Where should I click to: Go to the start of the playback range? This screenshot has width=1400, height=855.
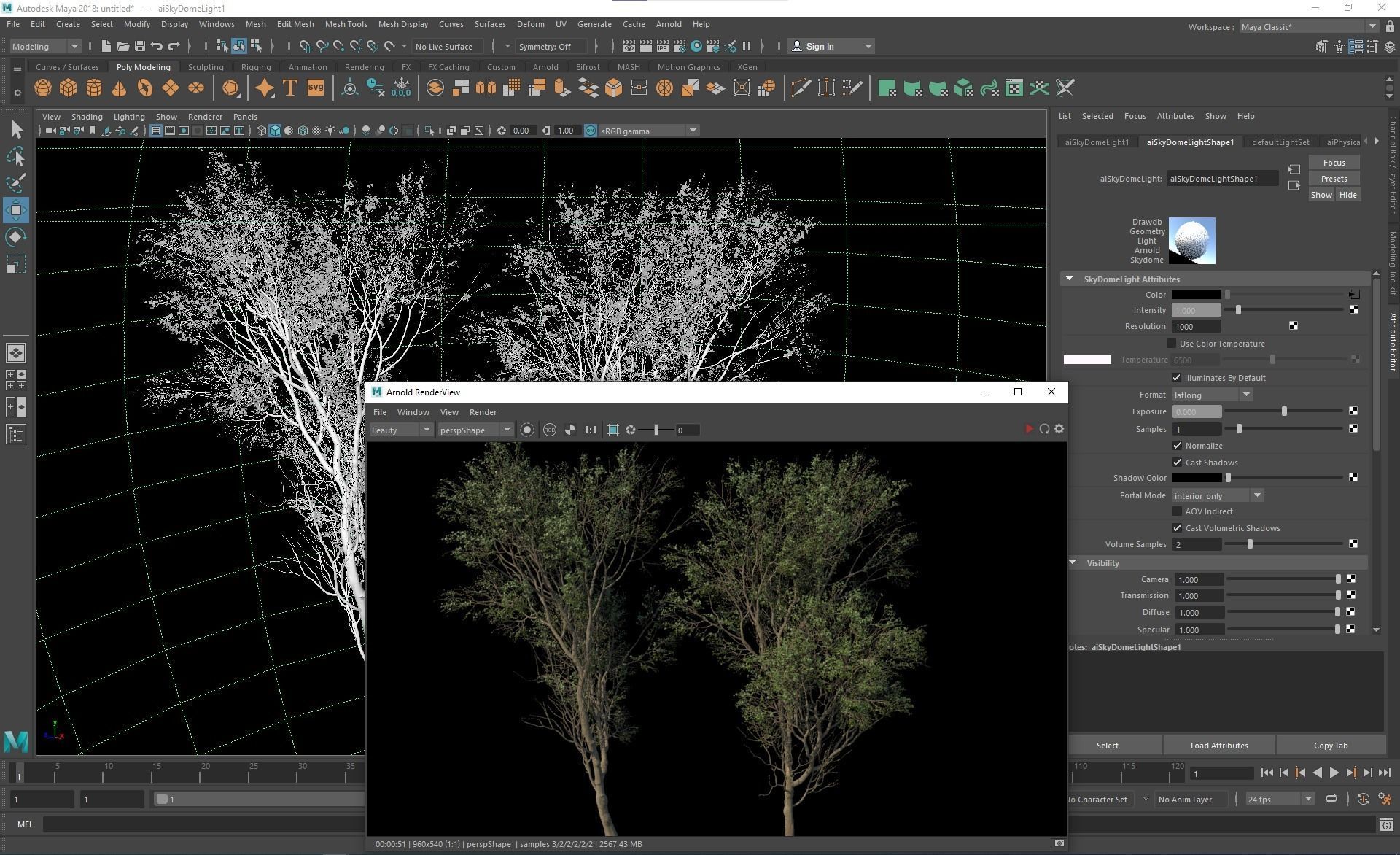pyautogui.click(x=1267, y=773)
